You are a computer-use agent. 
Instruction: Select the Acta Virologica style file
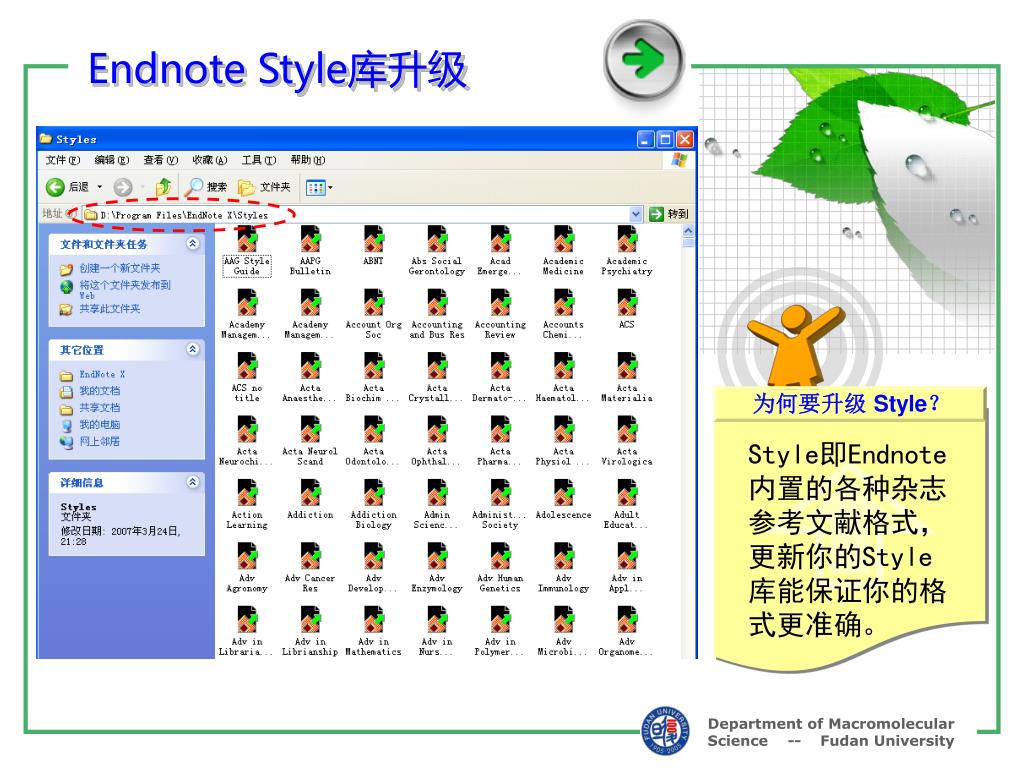pos(627,441)
